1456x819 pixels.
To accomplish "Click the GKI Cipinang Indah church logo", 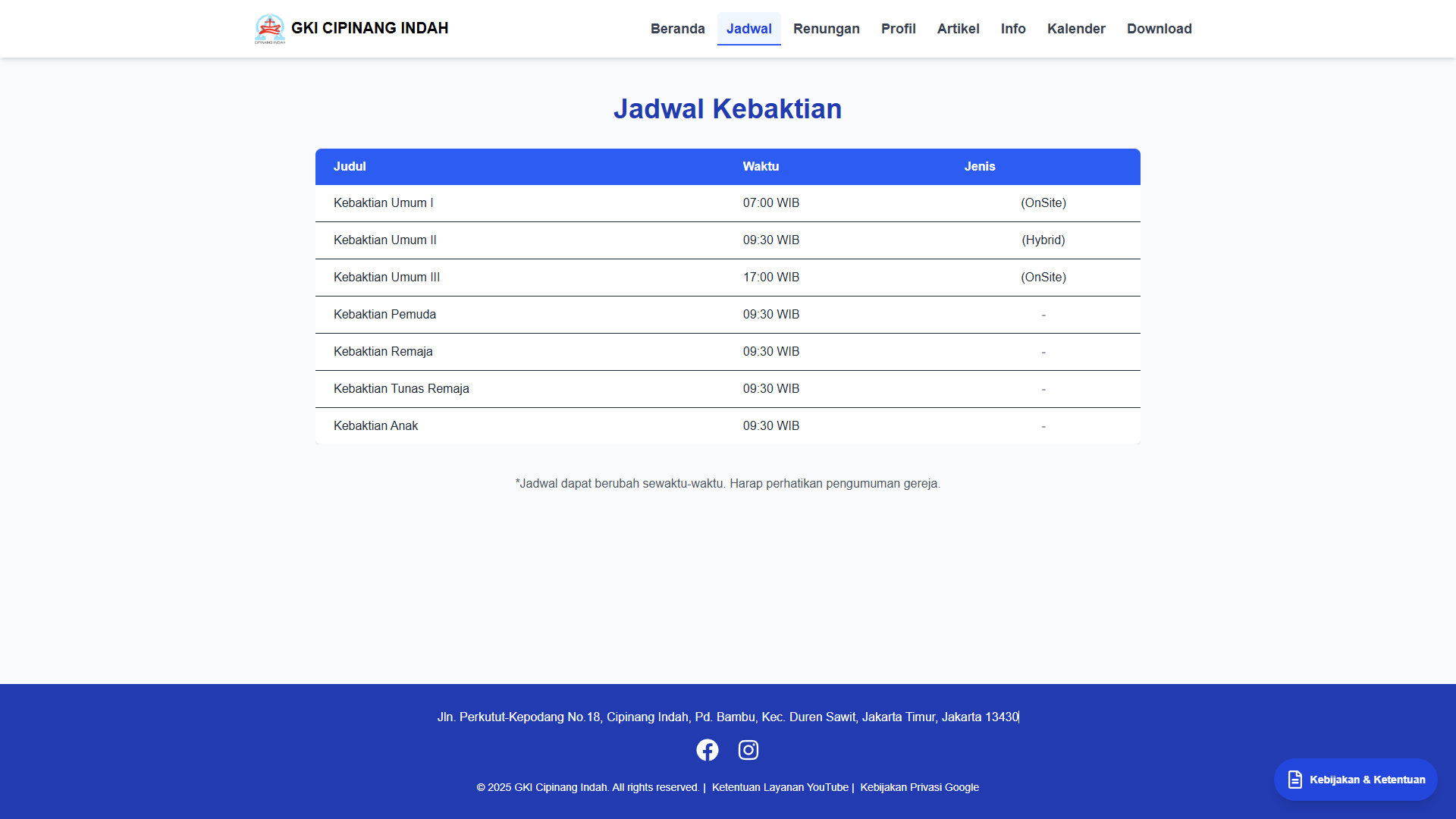I will point(269,29).
